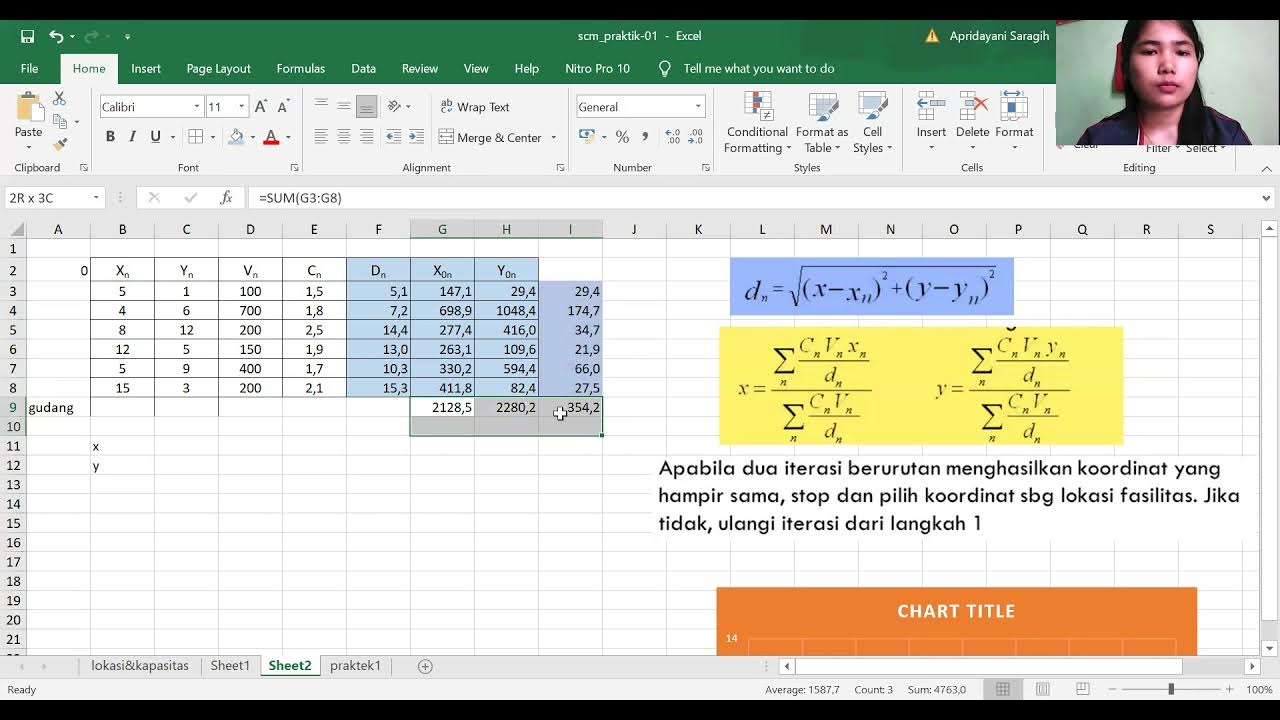Image resolution: width=1280 pixels, height=720 pixels.
Task: Open the font size dropdown
Action: [241, 107]
